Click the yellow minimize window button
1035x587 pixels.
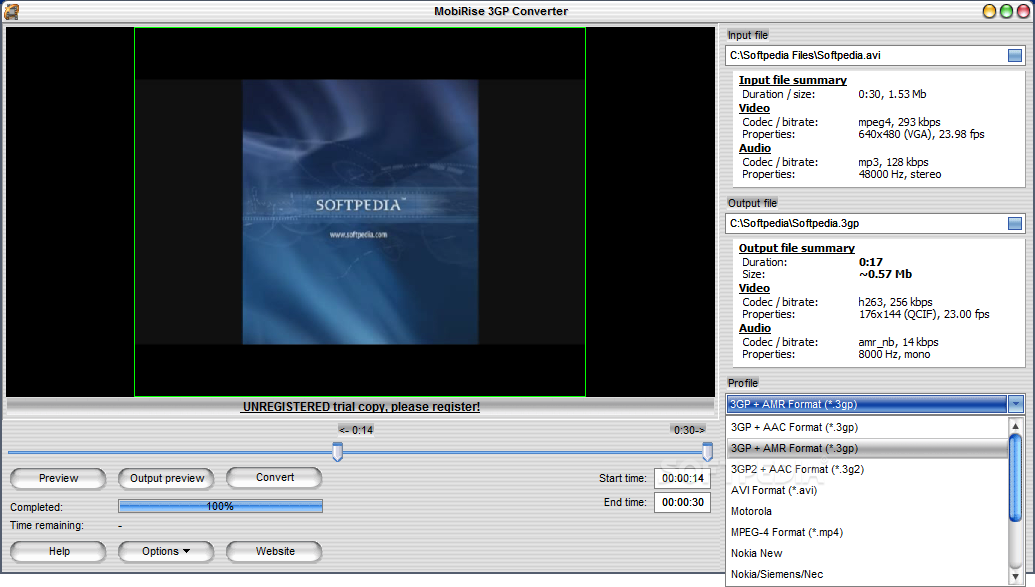pos(989,11)
